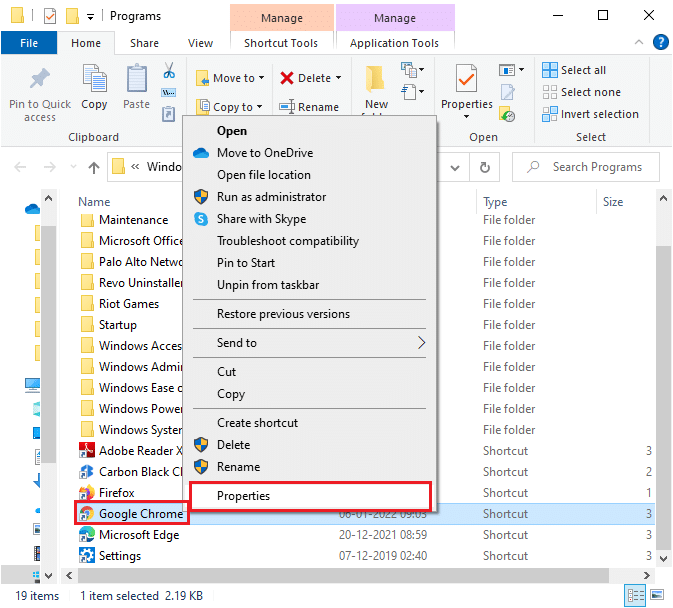Click the horizontal scrollbar right arrow
The width and height of the screenshot is (673, 608).
[x=646, y=575]
